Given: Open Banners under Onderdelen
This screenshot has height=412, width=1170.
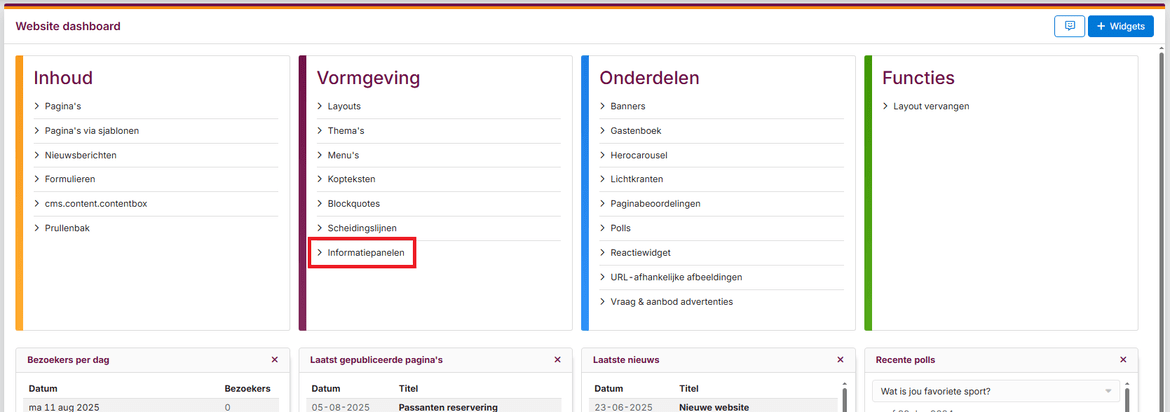Looking at the screenshot, I should [628, 106].
